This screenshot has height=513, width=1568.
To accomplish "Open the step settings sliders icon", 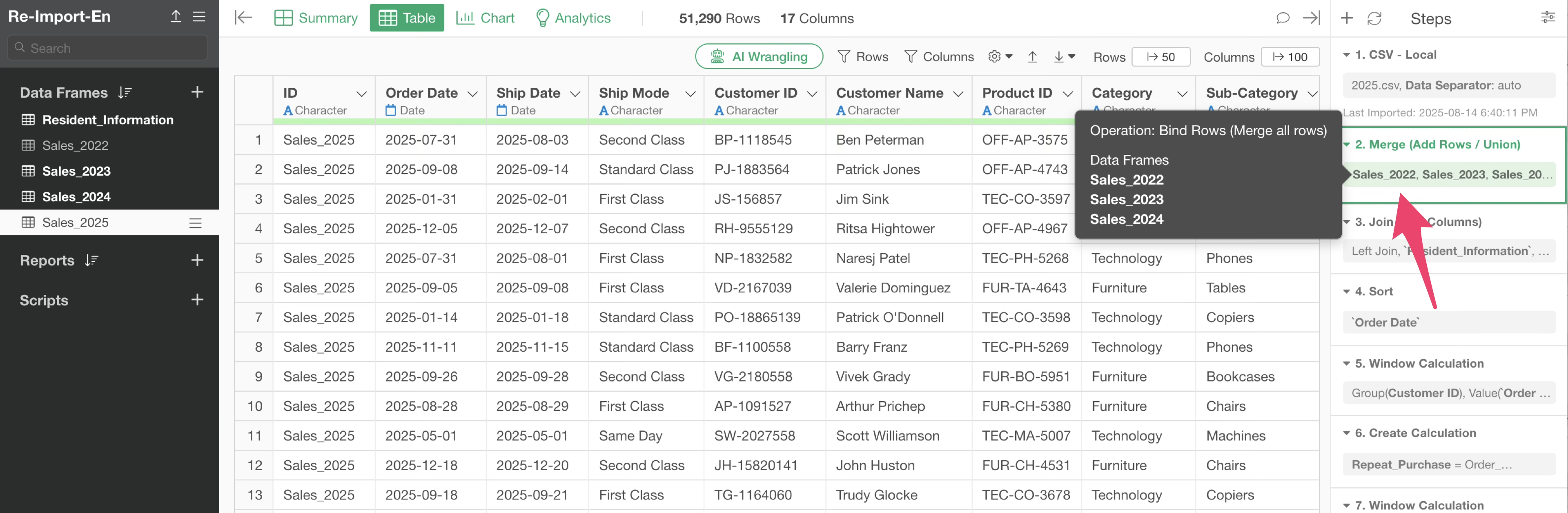I will tap(1547, 18).
